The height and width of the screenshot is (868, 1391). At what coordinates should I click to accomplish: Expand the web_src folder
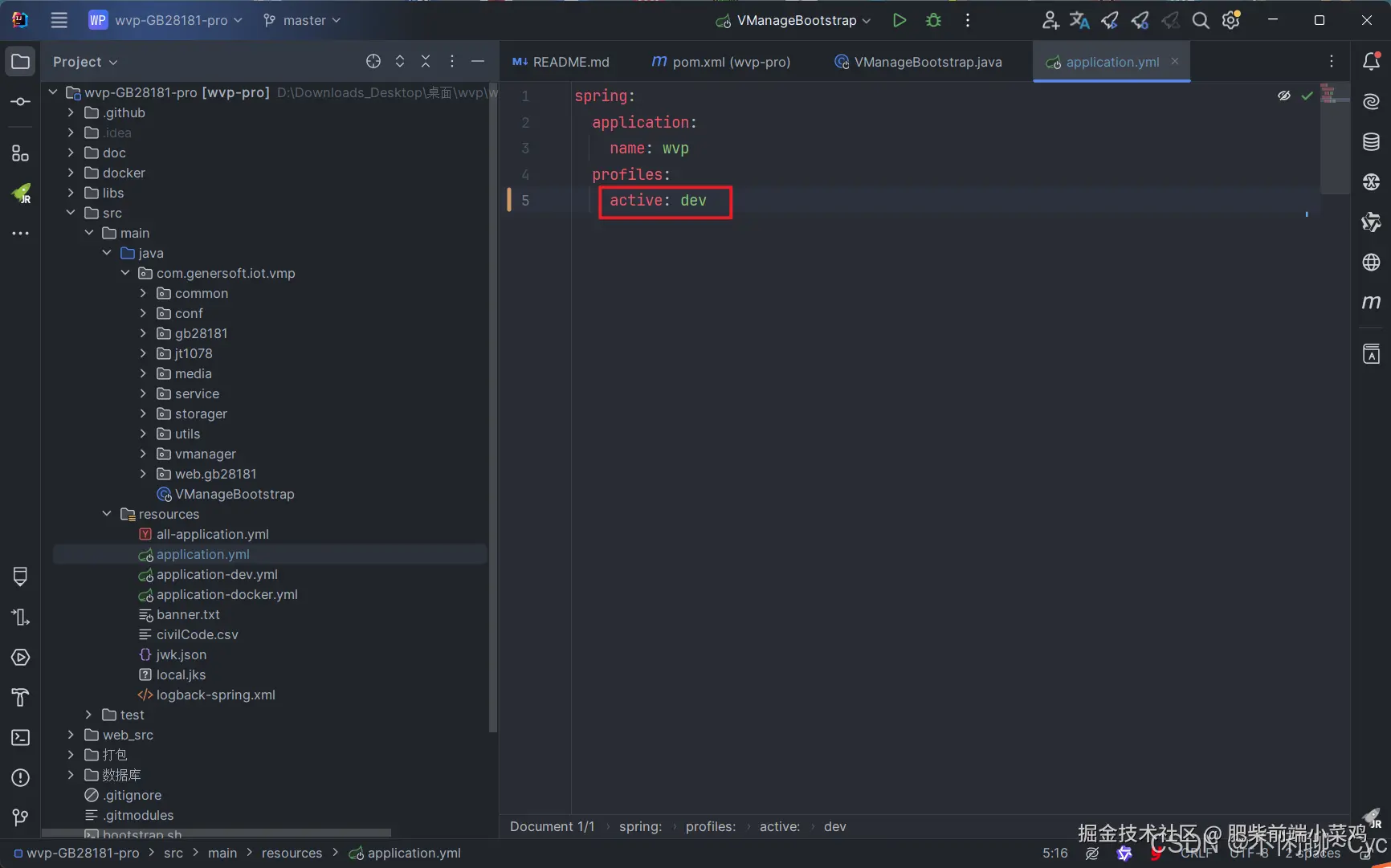point(71,735)
